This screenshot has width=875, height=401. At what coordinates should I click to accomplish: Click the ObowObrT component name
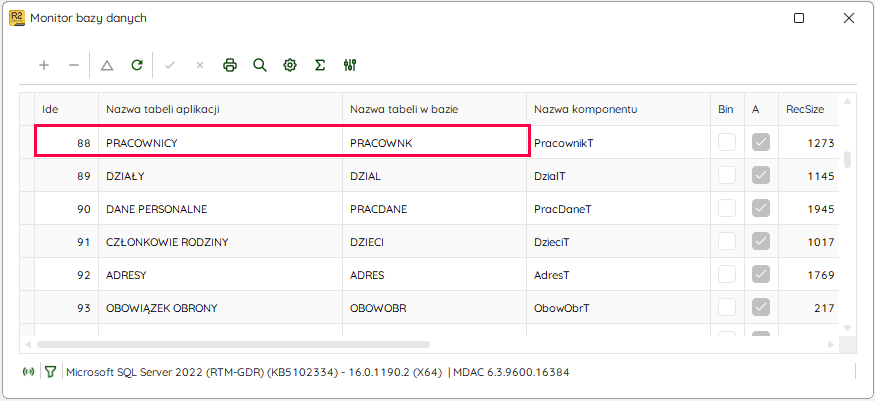[561, 308]
